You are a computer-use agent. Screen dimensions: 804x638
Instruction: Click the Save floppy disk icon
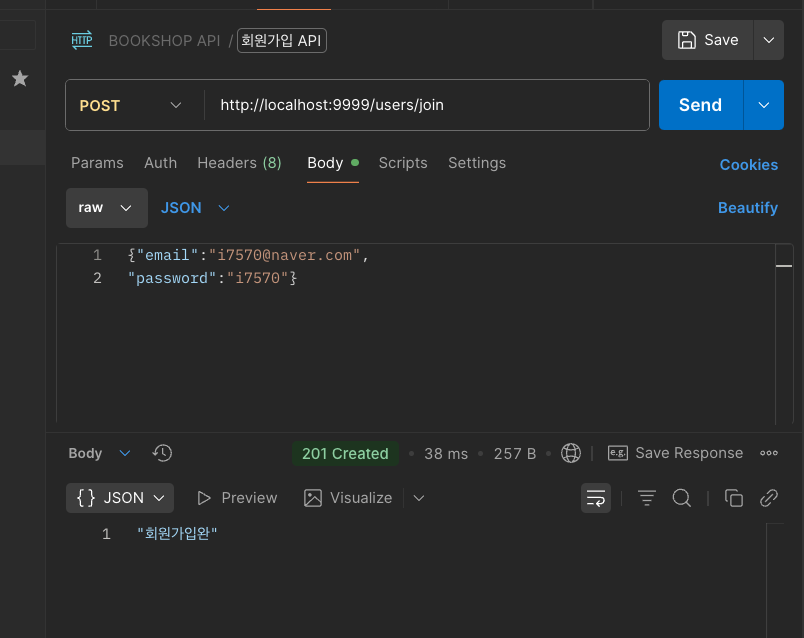pyautogui.click(x=687, y=40)
